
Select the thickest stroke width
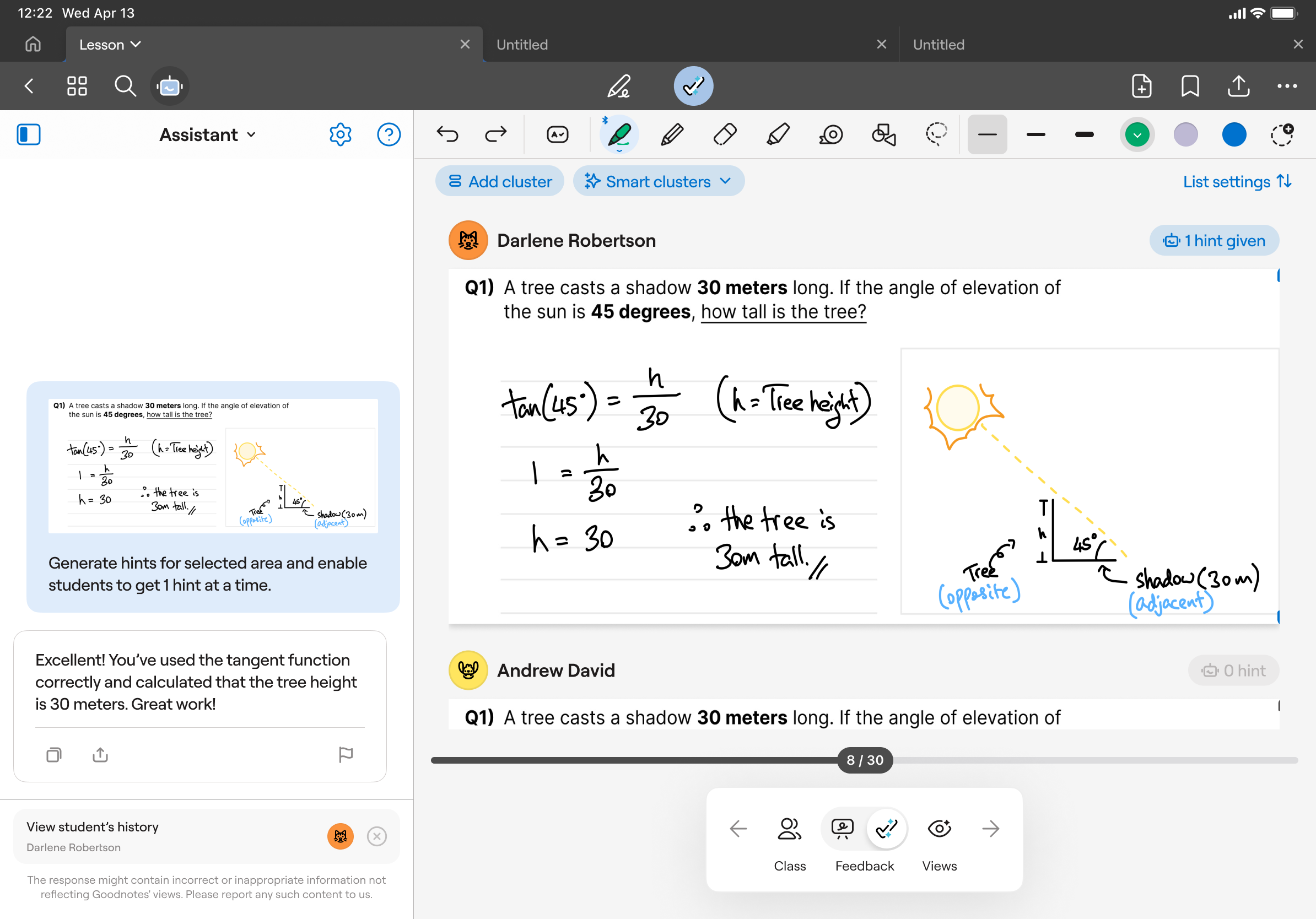(x=1084, y=134)
